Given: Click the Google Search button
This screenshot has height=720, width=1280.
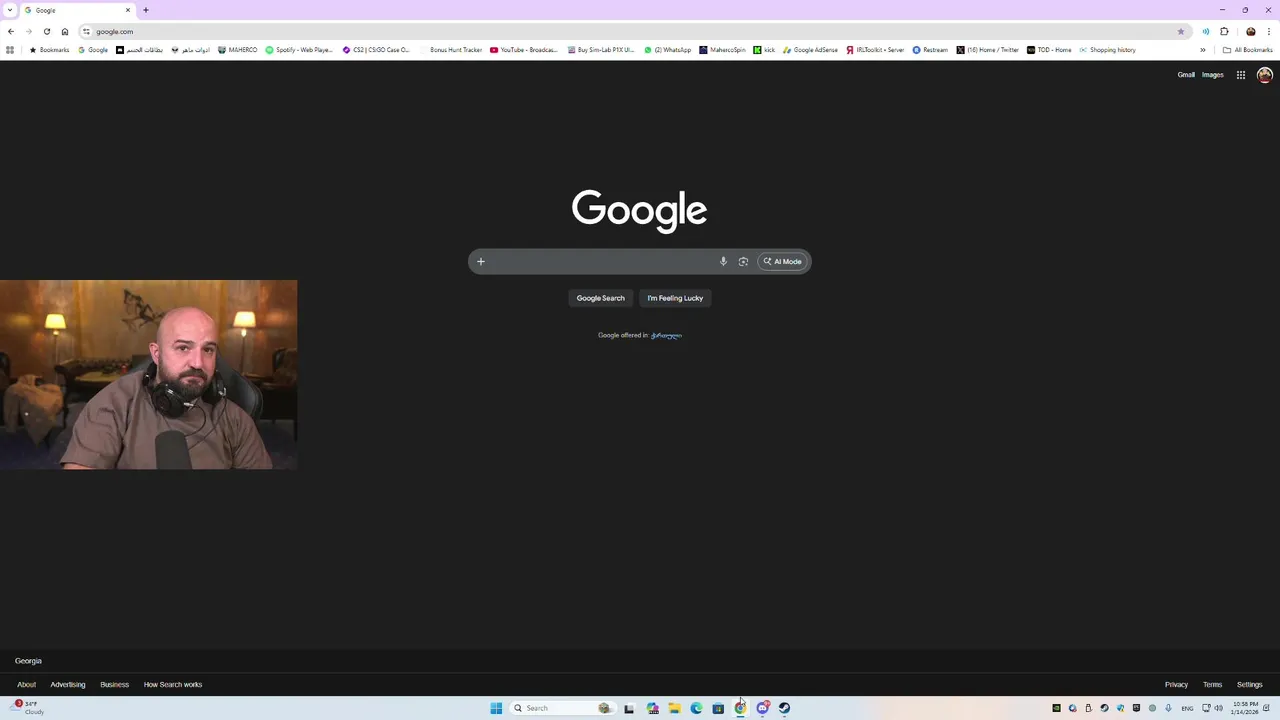Looking at the screenshot, I should (x=600, y=298).
